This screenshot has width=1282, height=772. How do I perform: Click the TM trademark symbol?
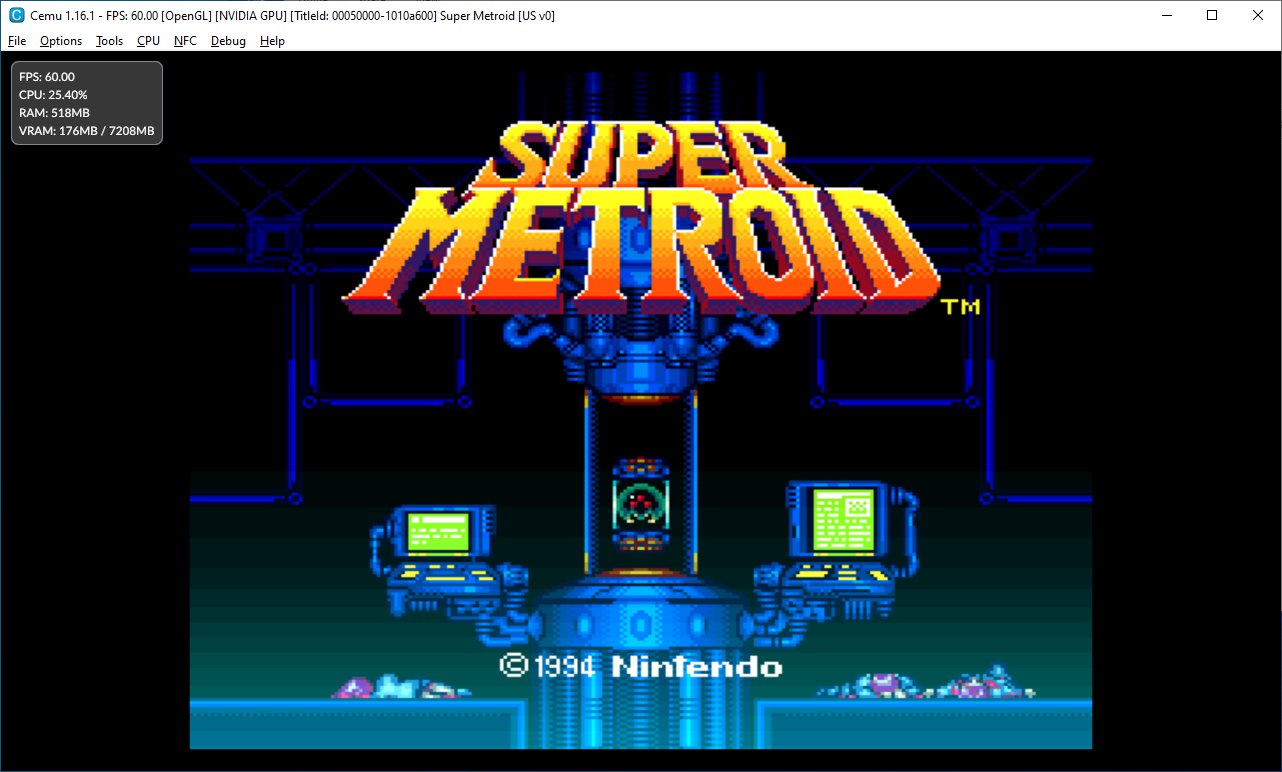[961, 306]
